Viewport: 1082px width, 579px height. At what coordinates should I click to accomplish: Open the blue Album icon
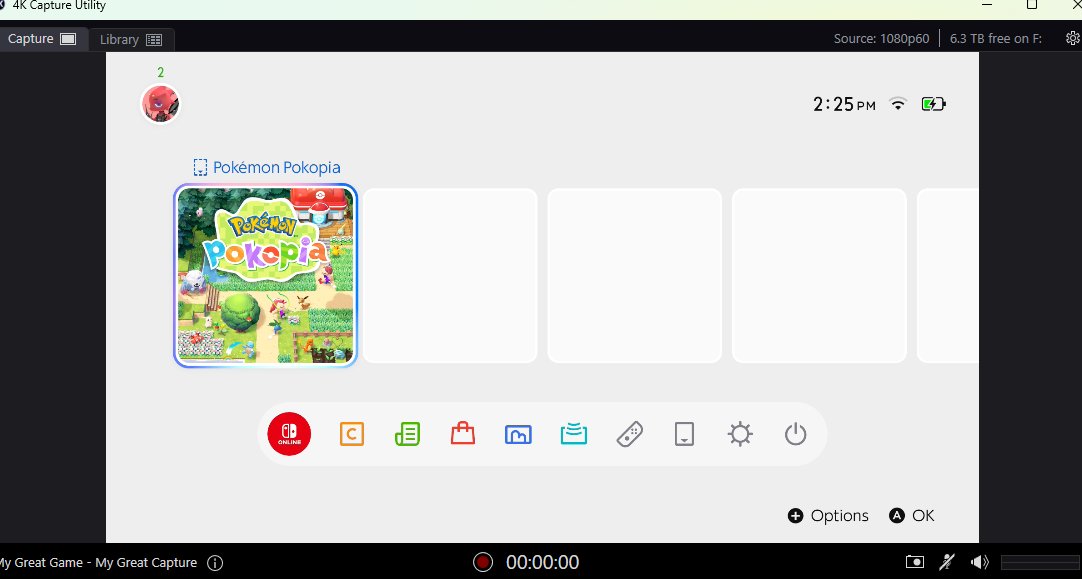point(518,434)
